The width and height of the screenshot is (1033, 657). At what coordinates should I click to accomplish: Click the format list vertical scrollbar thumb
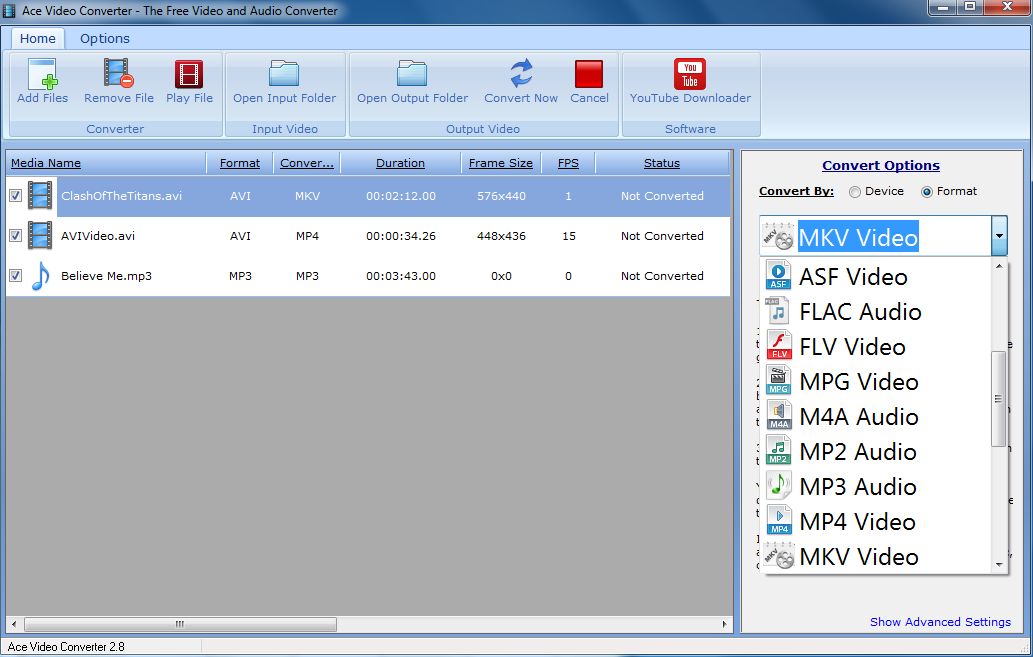(998, 398)
